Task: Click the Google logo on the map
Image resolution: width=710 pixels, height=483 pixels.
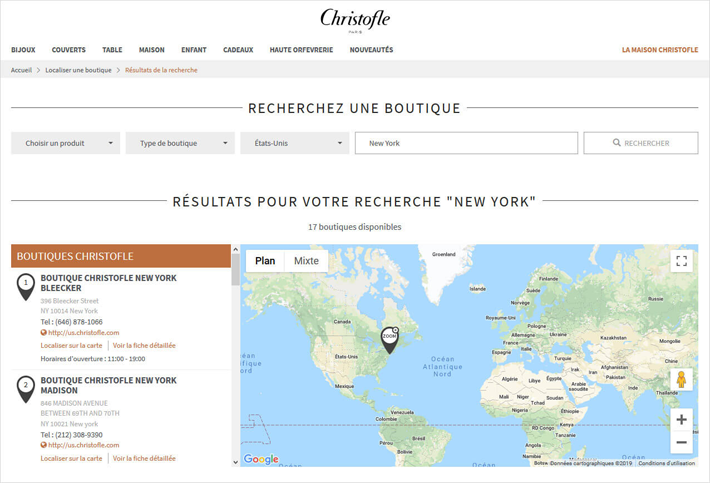Action: click(x=261, y=459)
